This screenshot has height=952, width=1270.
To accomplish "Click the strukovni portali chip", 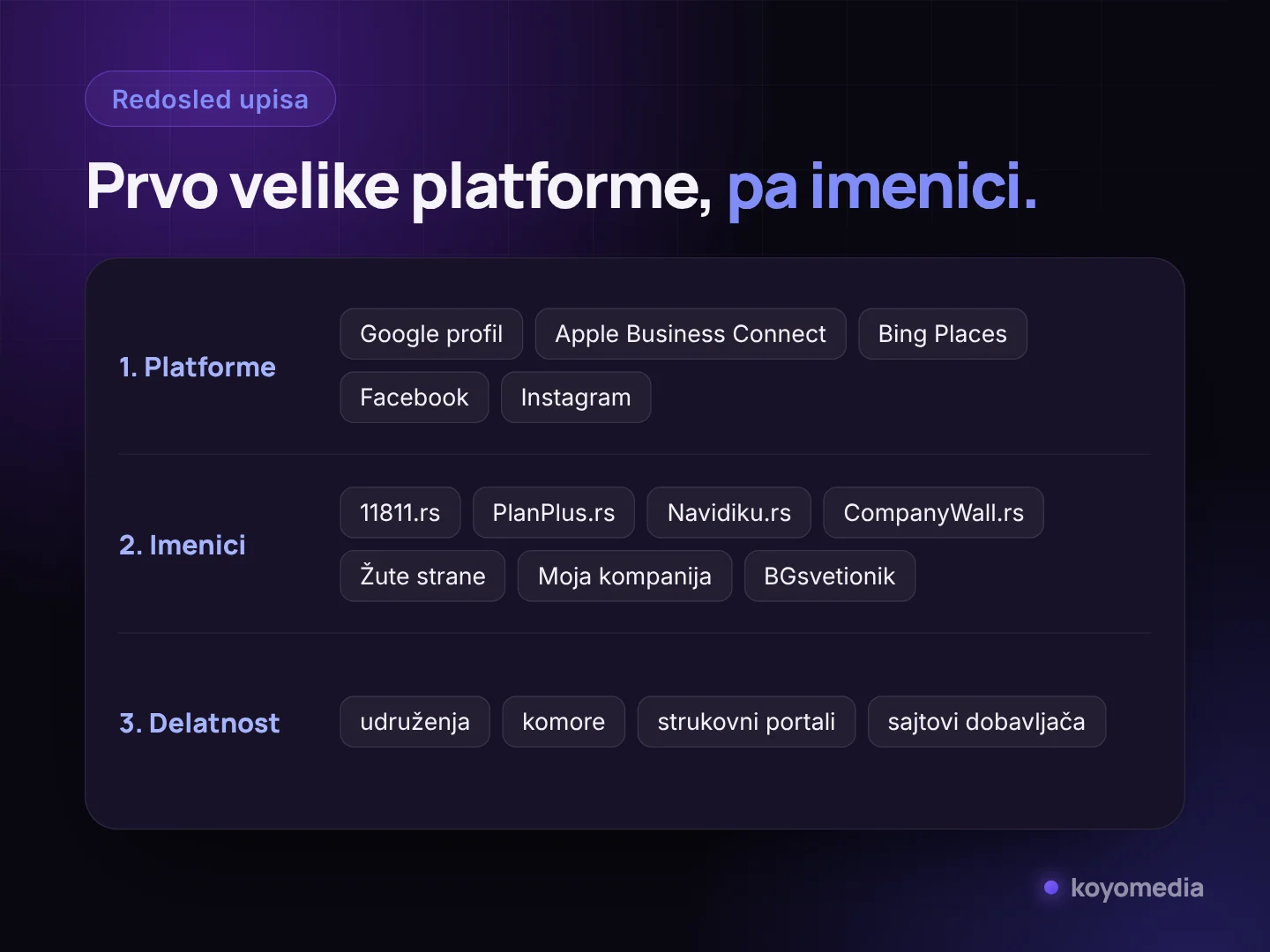I will (x=746, y=722).
